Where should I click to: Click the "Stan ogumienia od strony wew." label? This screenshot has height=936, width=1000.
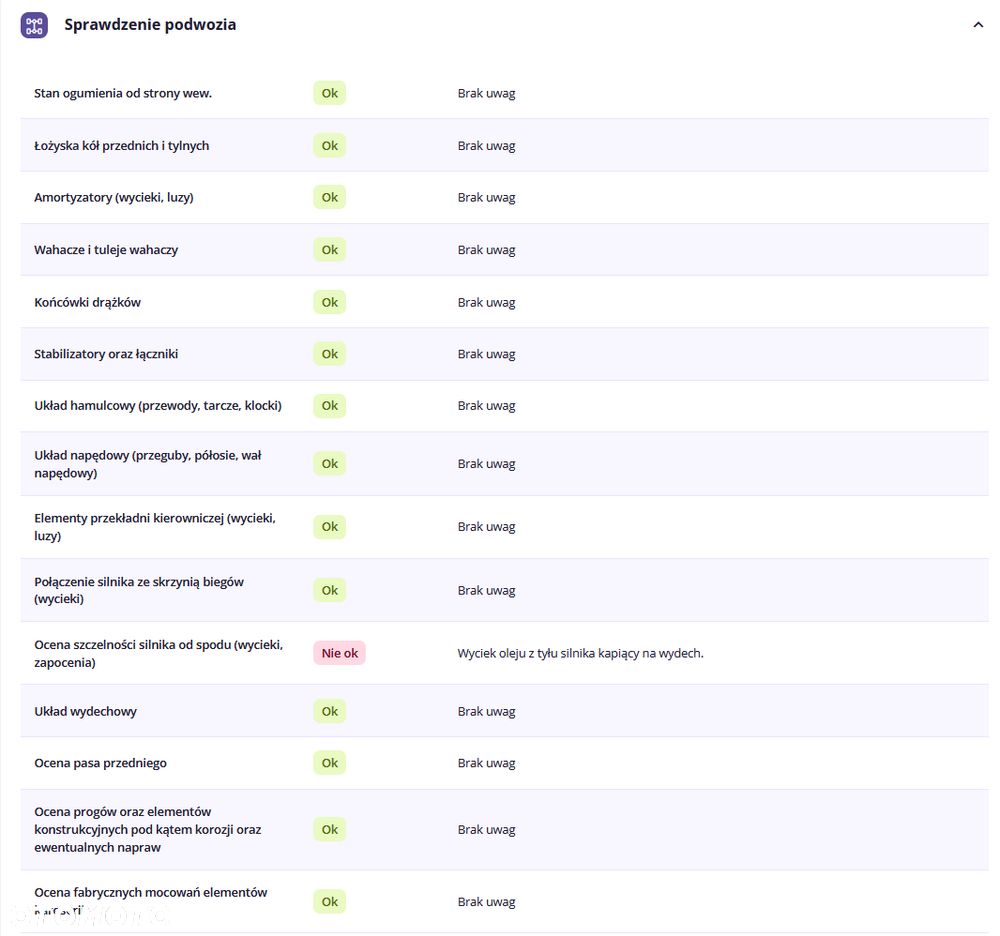123,93
